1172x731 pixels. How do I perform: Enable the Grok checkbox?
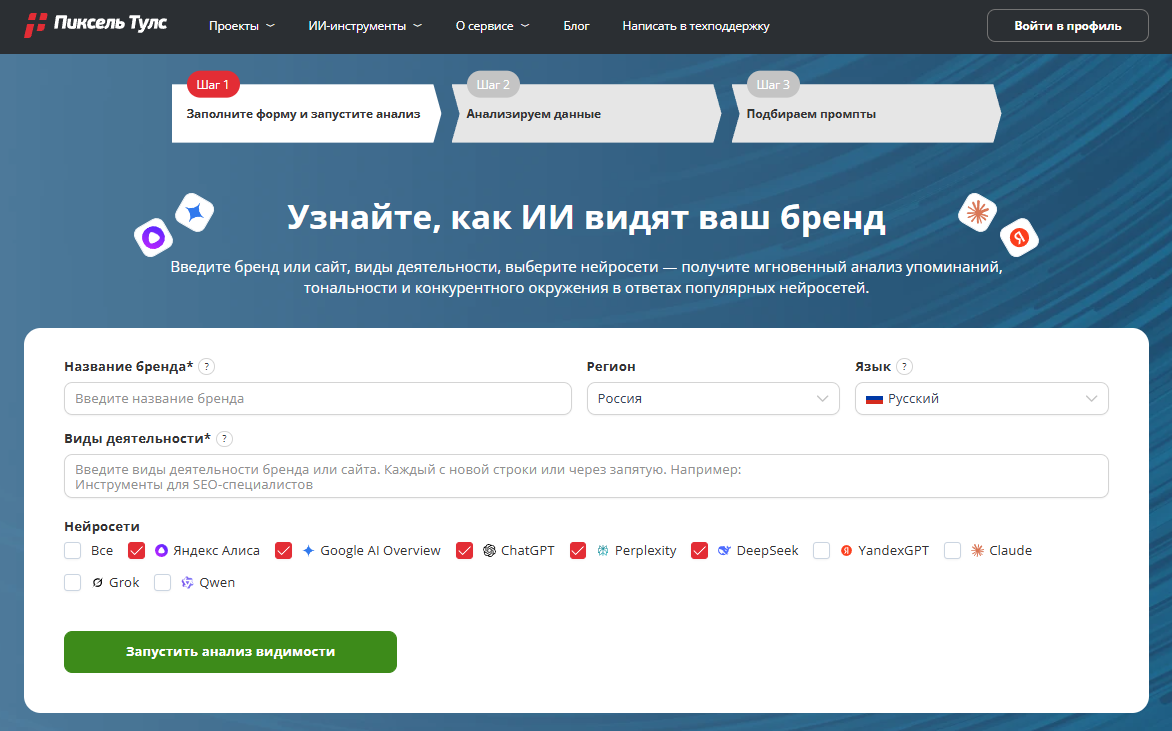(73, 582)
